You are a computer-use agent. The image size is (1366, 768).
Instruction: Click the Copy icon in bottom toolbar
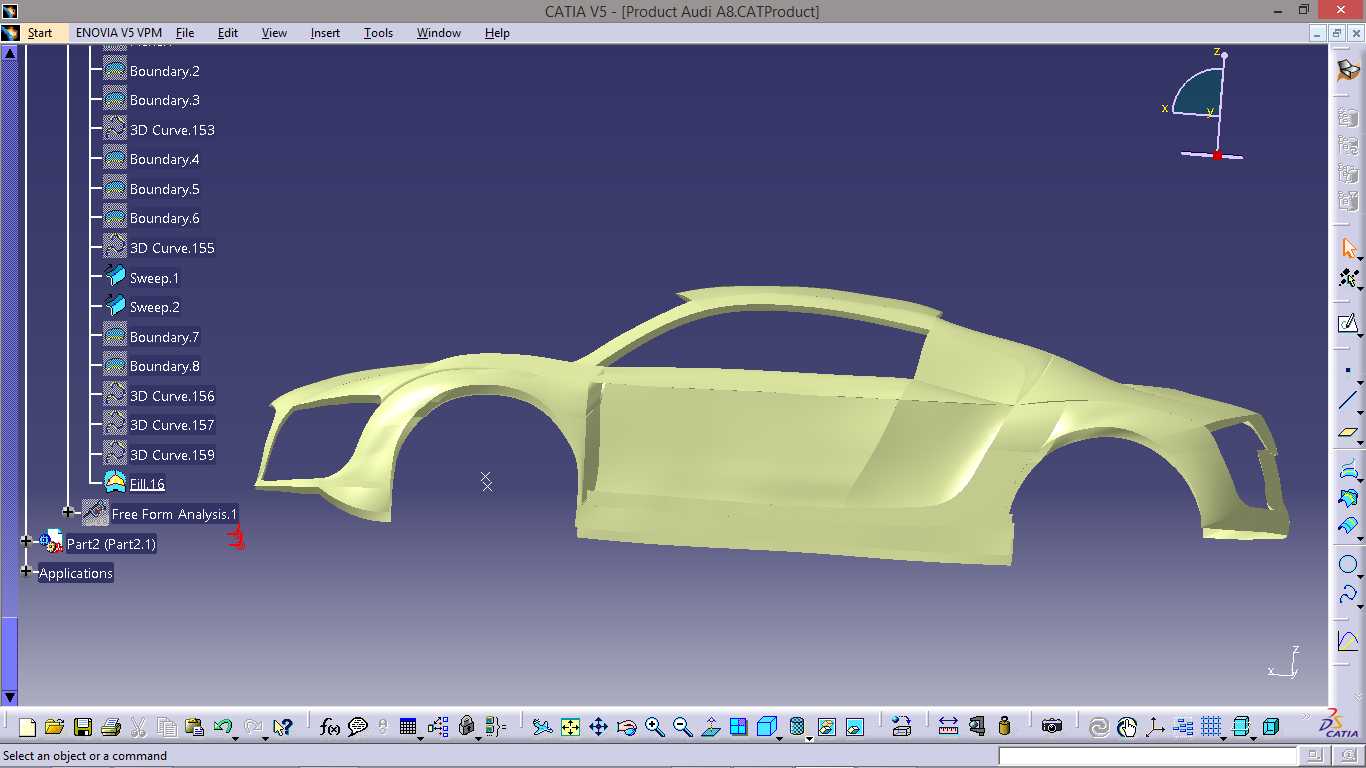[x=166, y=727]
